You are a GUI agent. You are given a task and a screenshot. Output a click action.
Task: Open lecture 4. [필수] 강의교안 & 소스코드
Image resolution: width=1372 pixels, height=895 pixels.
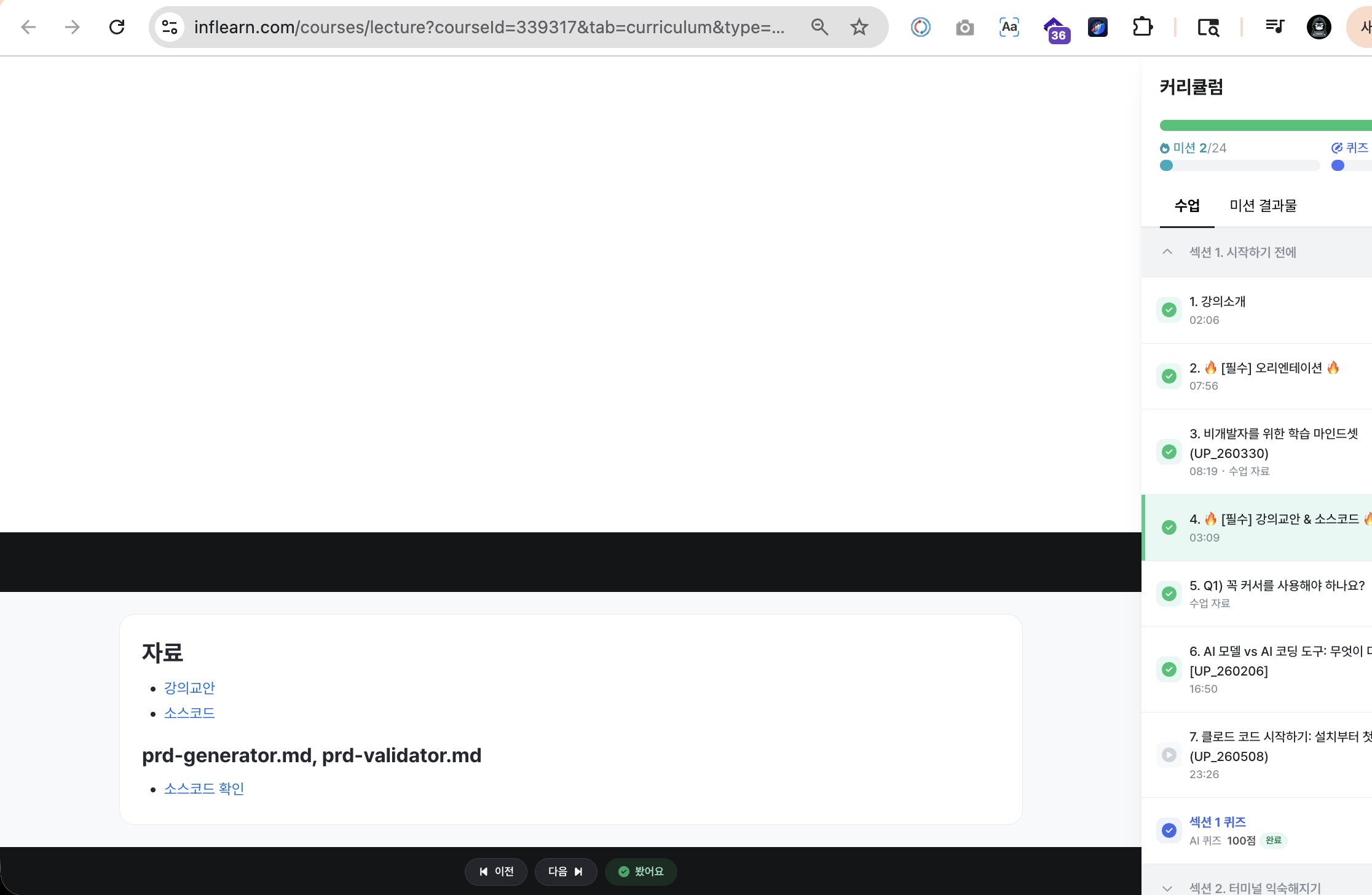[x=1256, y=527]
